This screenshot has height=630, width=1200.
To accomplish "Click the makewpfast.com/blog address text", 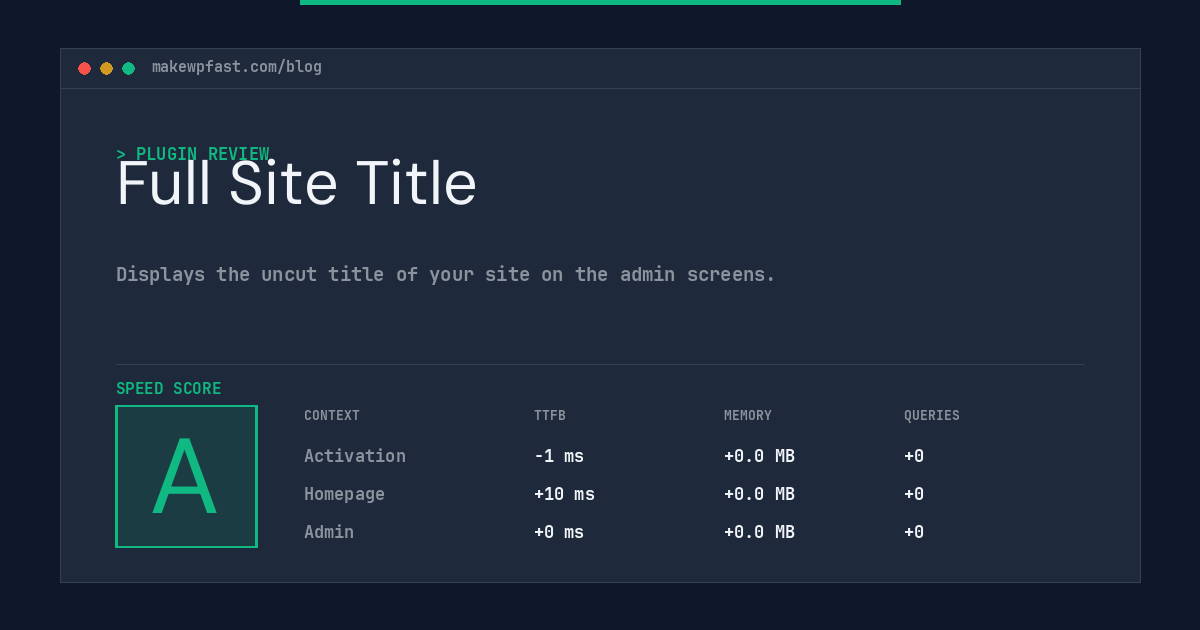I will click(x=237, y=67).
